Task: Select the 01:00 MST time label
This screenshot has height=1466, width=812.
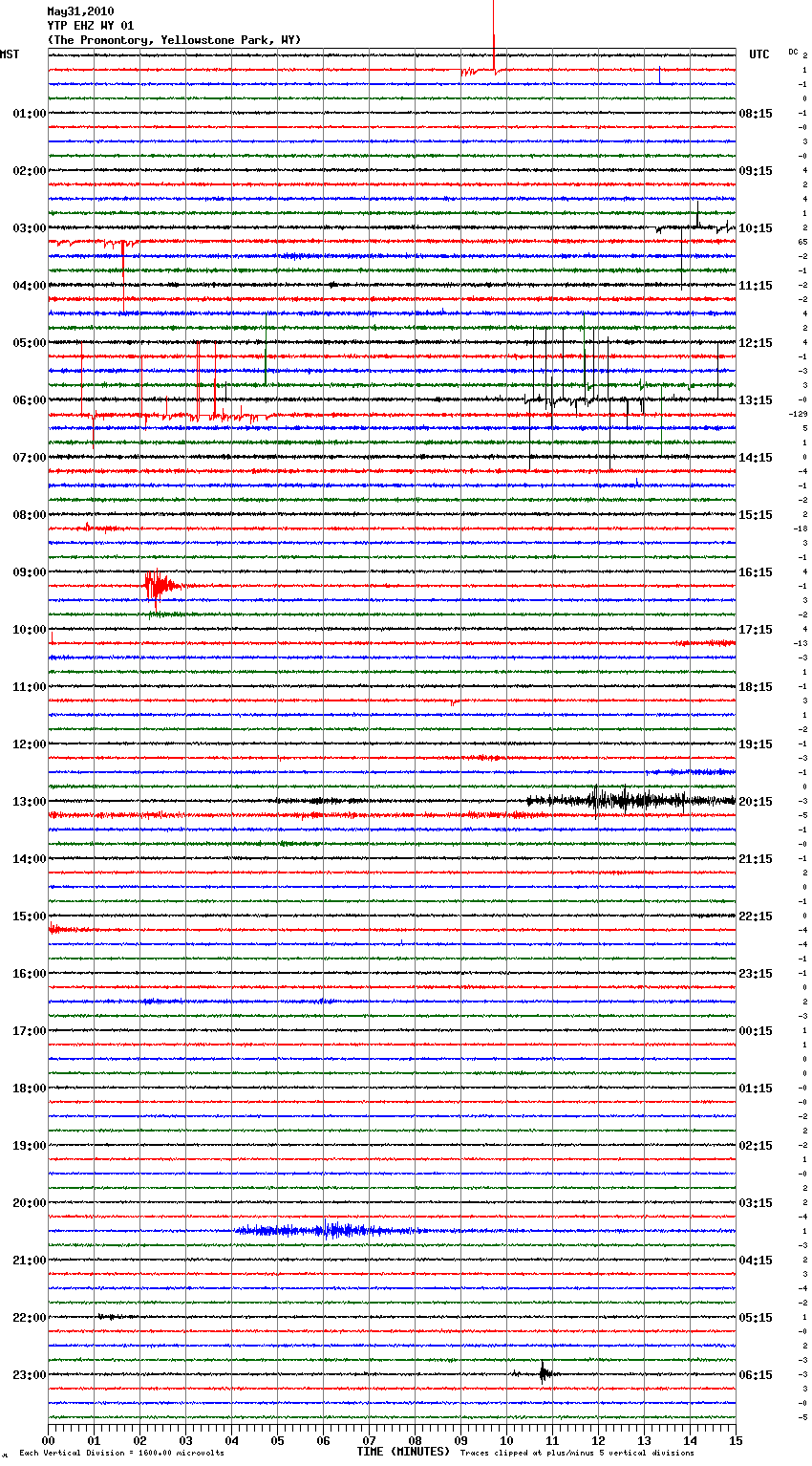Action: coord(30,114)
